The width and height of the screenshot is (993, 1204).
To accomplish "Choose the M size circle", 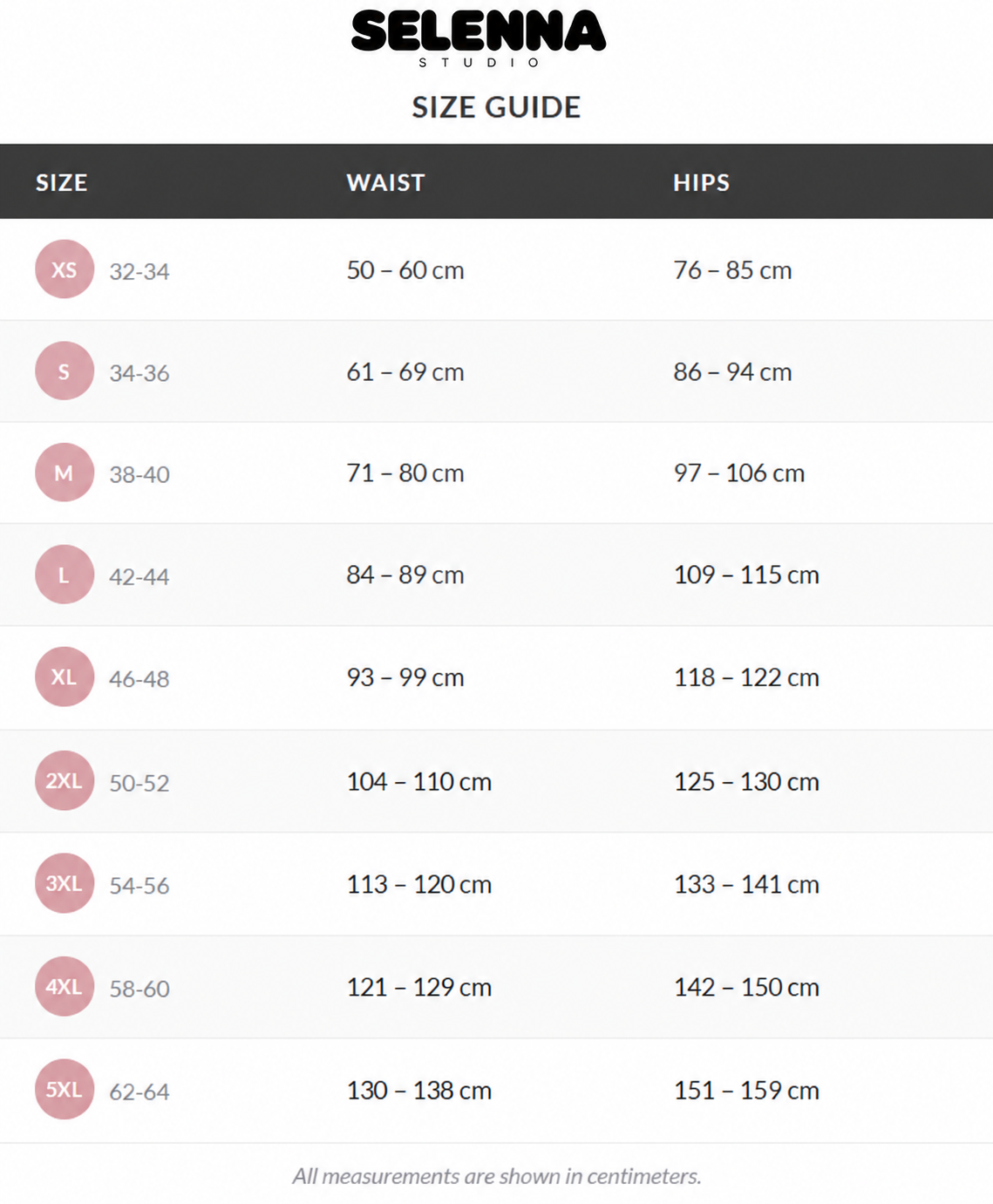I will tap(65, 473).
